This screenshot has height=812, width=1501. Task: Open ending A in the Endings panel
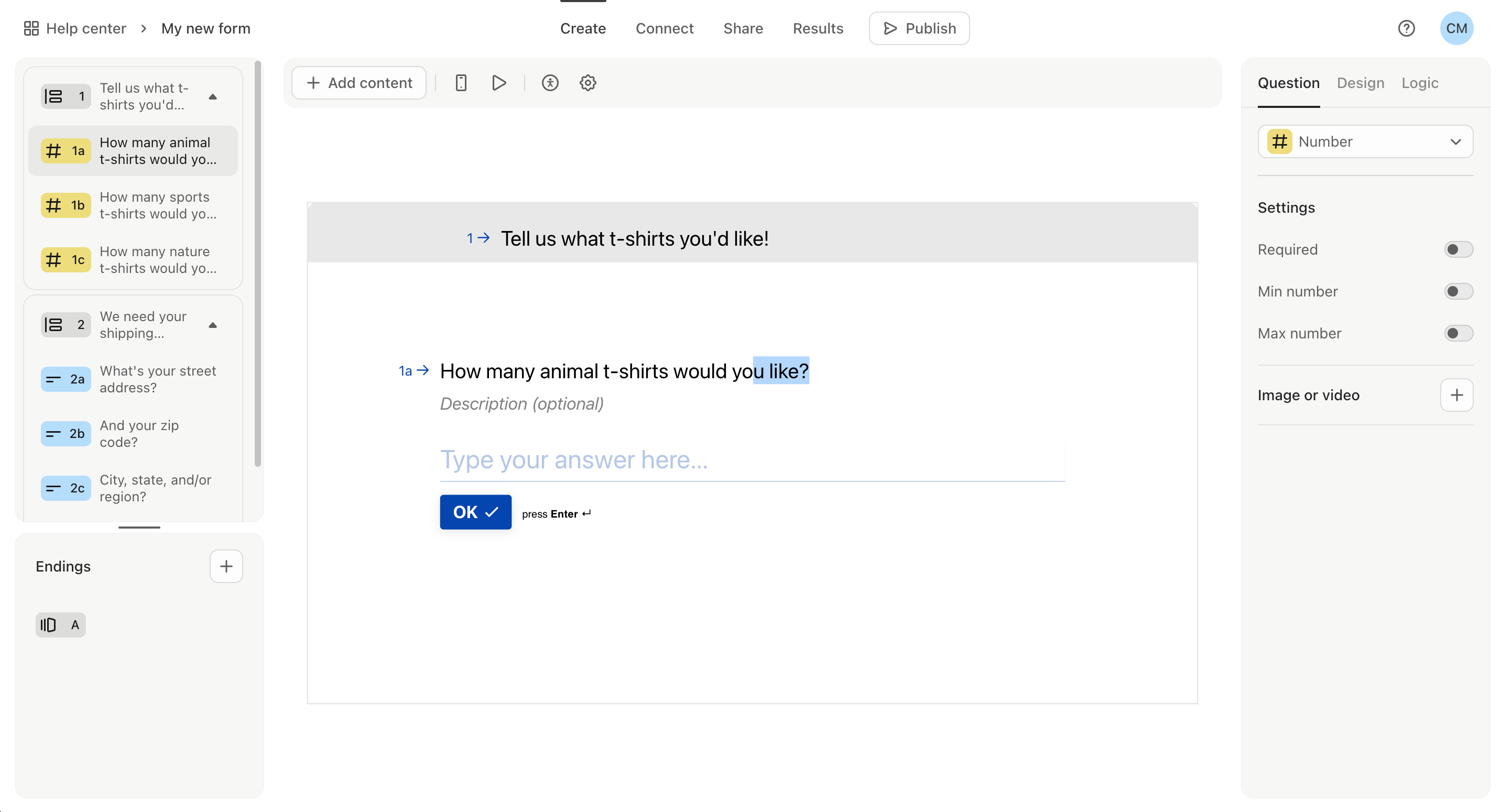(60, 624)
